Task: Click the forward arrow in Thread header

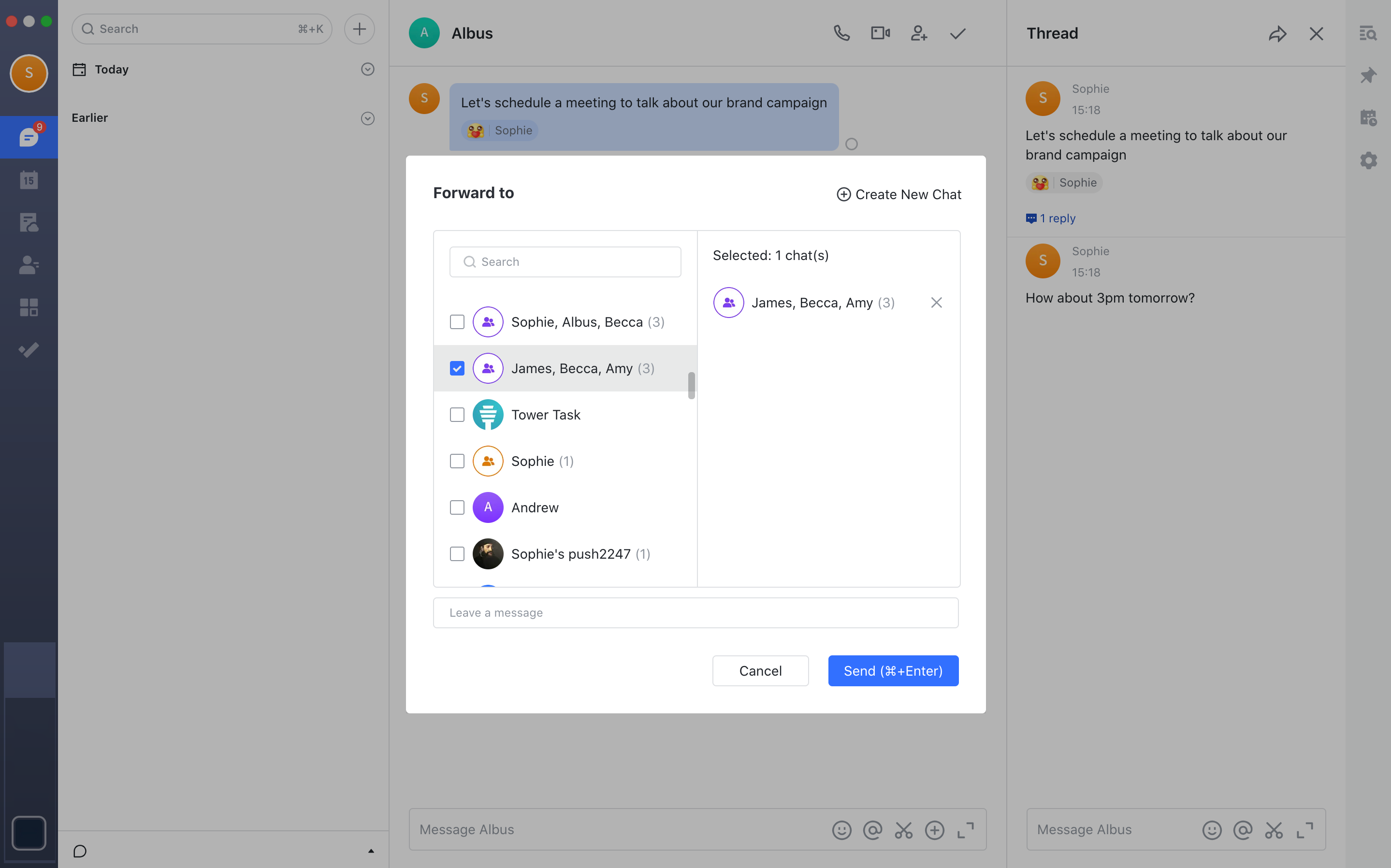Action: click(x=1277, y=34)
